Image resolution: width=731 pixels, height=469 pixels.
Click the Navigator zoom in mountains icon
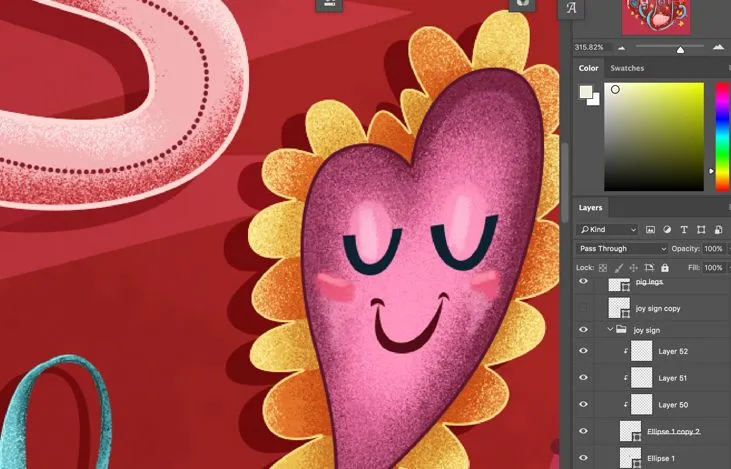(718, 47)
